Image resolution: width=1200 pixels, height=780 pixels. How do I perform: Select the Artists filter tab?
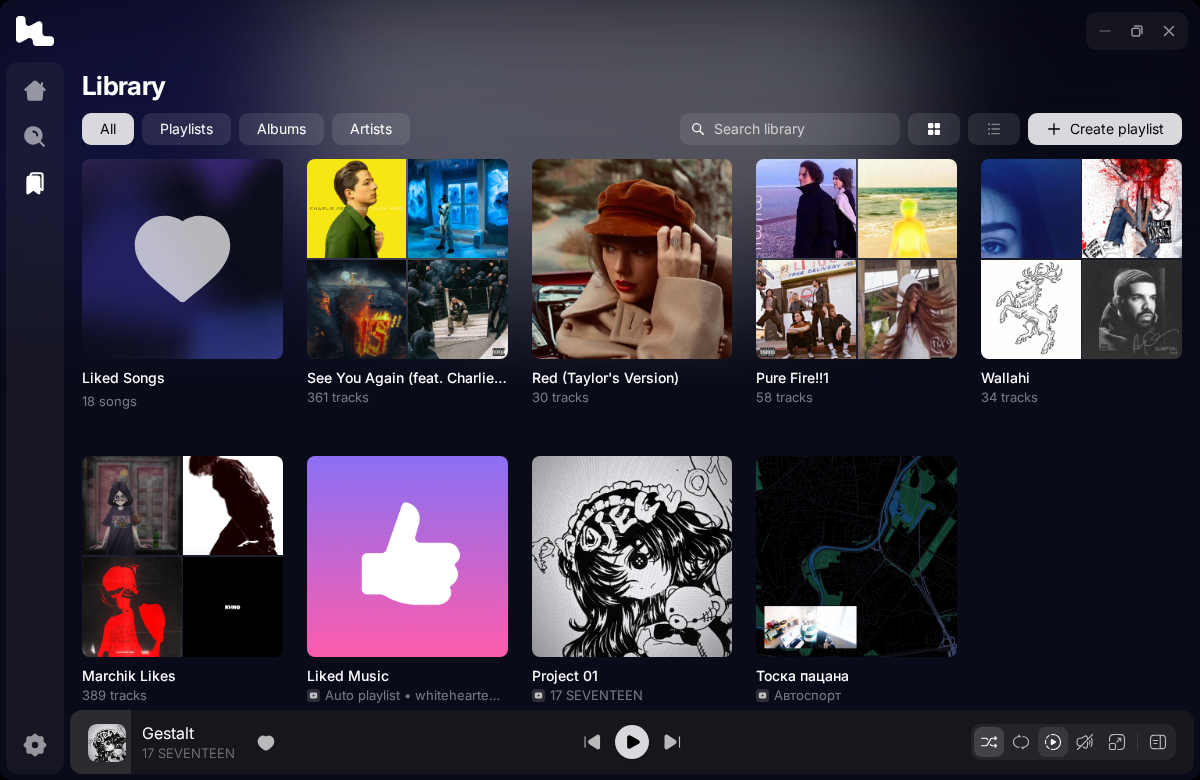(x=371, y=129)
